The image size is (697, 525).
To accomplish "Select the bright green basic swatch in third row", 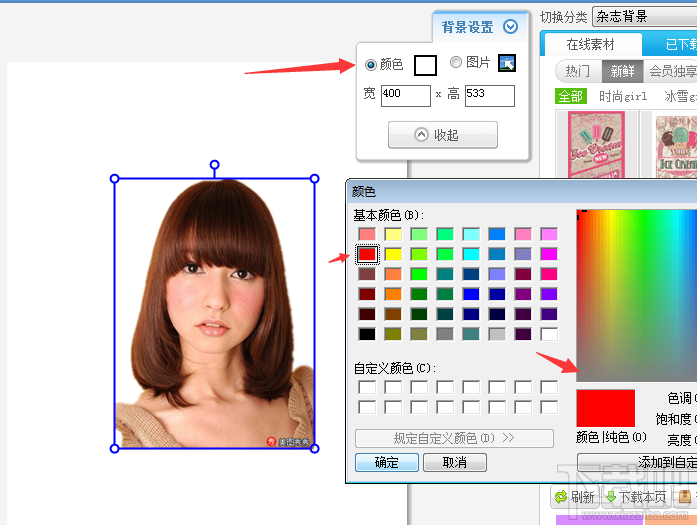I will click(x=419, y=274).
